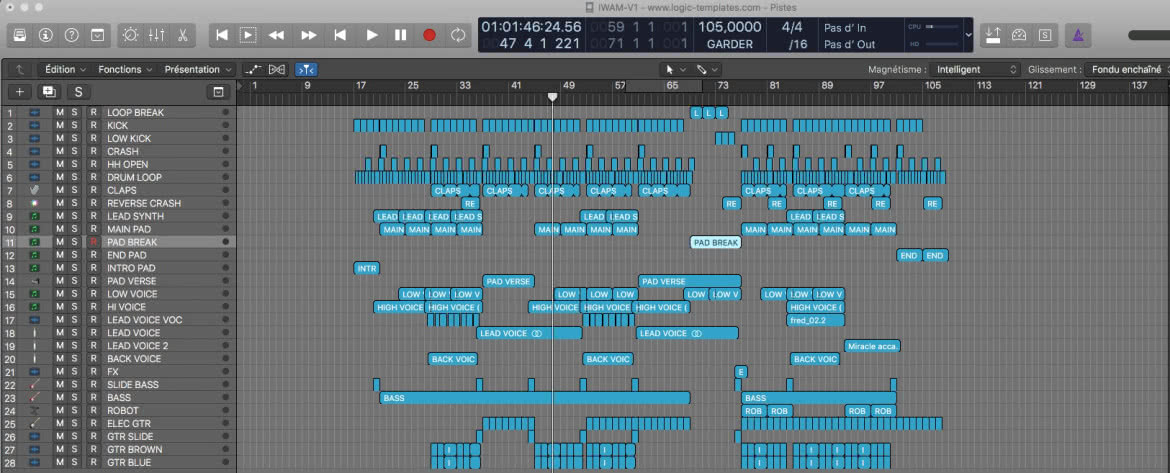Click the LEAD VOICE microphone icon

tap(34, 333)
